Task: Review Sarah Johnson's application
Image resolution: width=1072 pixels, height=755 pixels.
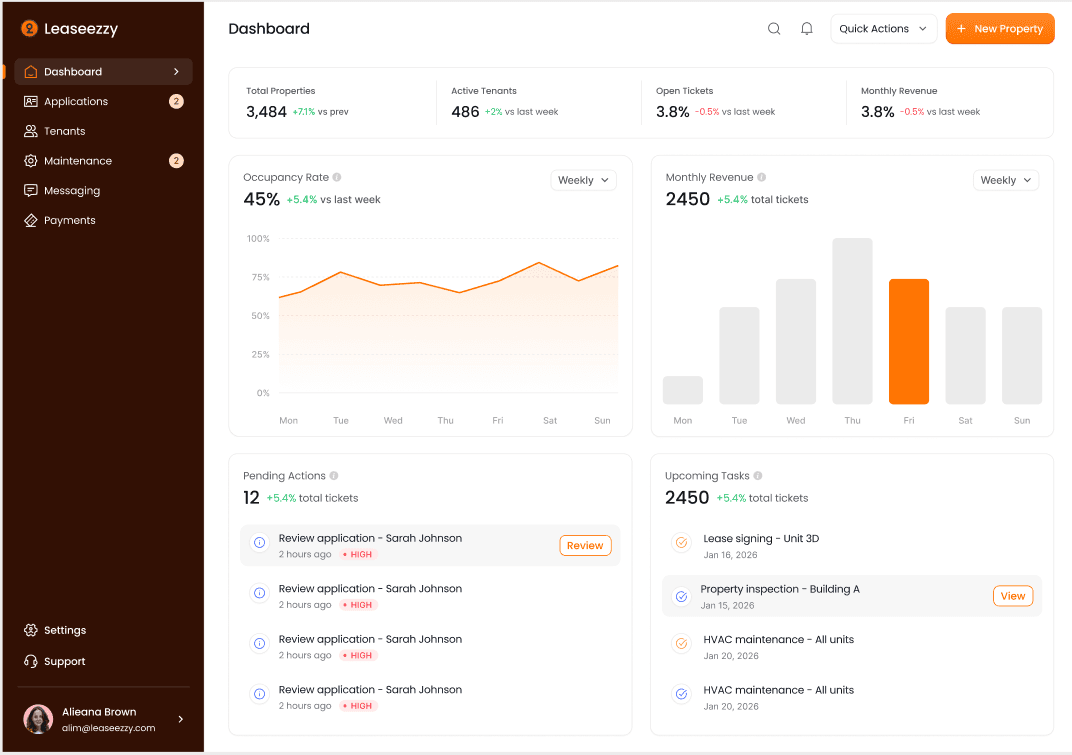Action: (585, 545)
